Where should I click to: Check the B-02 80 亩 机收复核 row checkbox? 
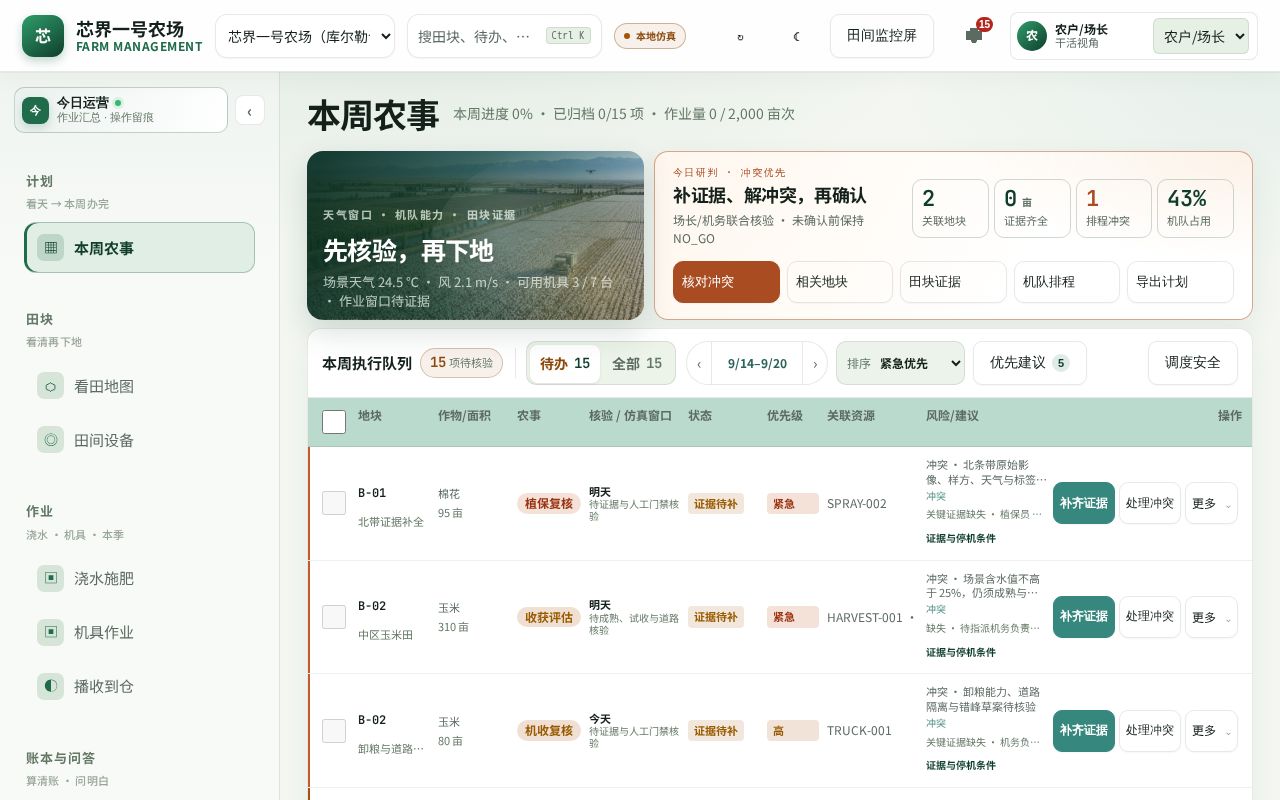pyautogui.click(x=334, y=731)
